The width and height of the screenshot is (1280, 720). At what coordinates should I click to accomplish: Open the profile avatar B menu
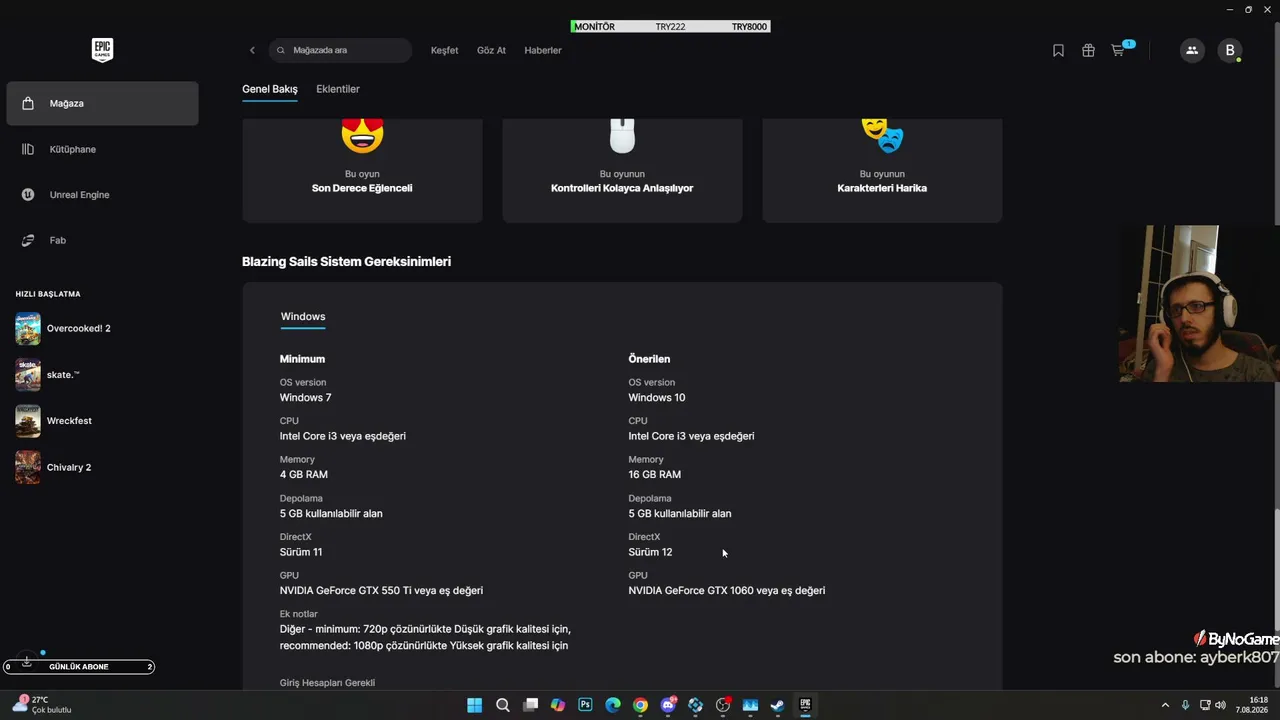pyautogui.click(x=1230, y=50)
